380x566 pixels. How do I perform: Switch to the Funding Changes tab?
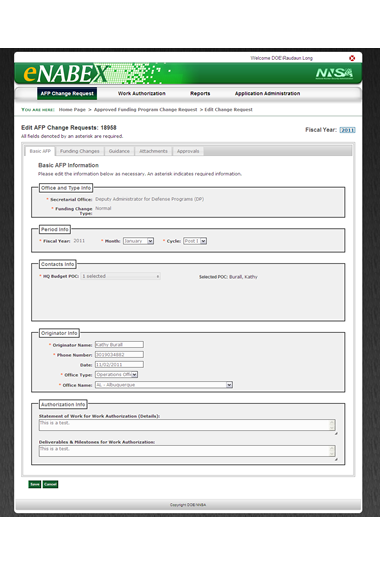pos(79,151)
